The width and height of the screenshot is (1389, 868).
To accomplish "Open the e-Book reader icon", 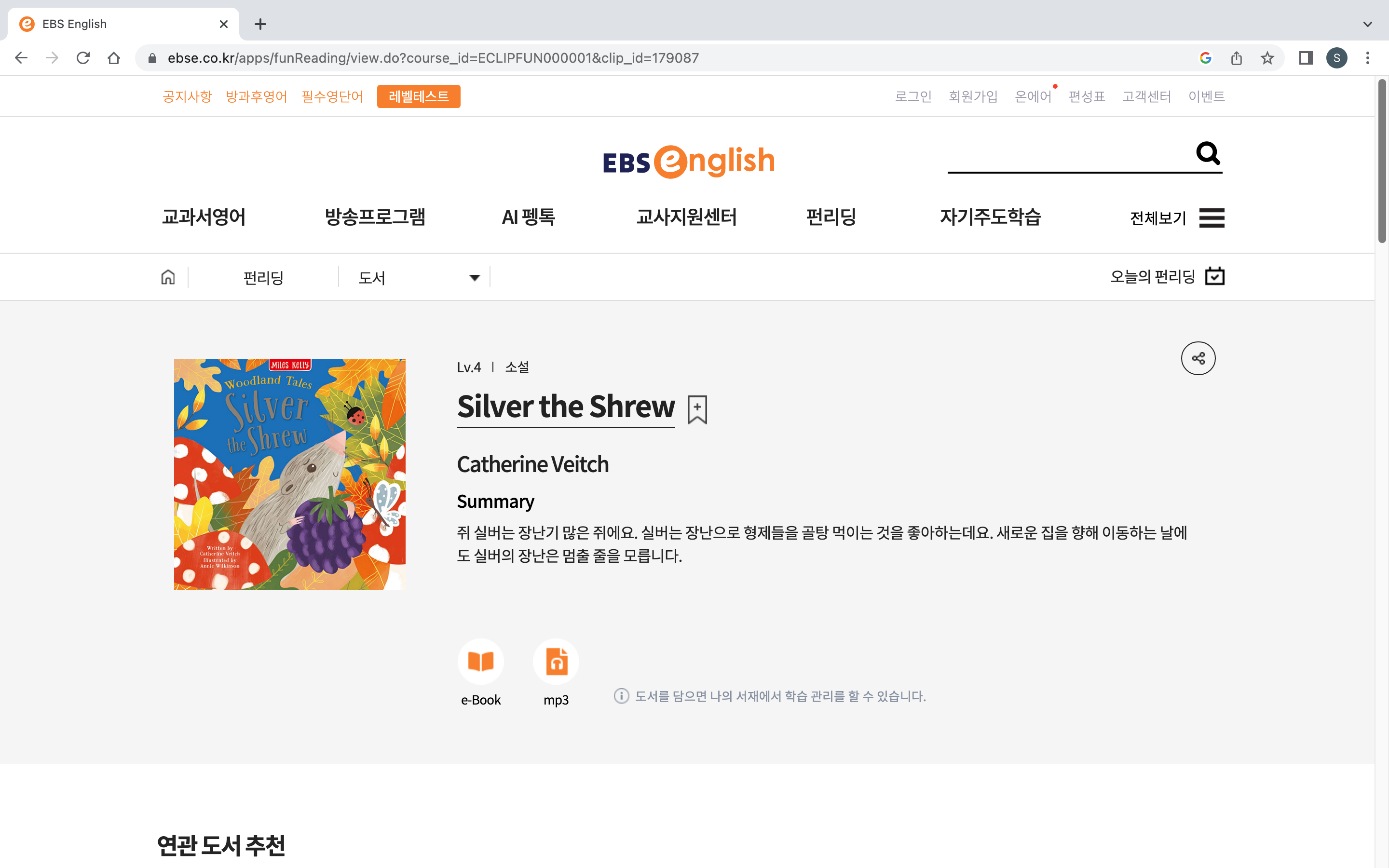I will (x=480, y=661).
